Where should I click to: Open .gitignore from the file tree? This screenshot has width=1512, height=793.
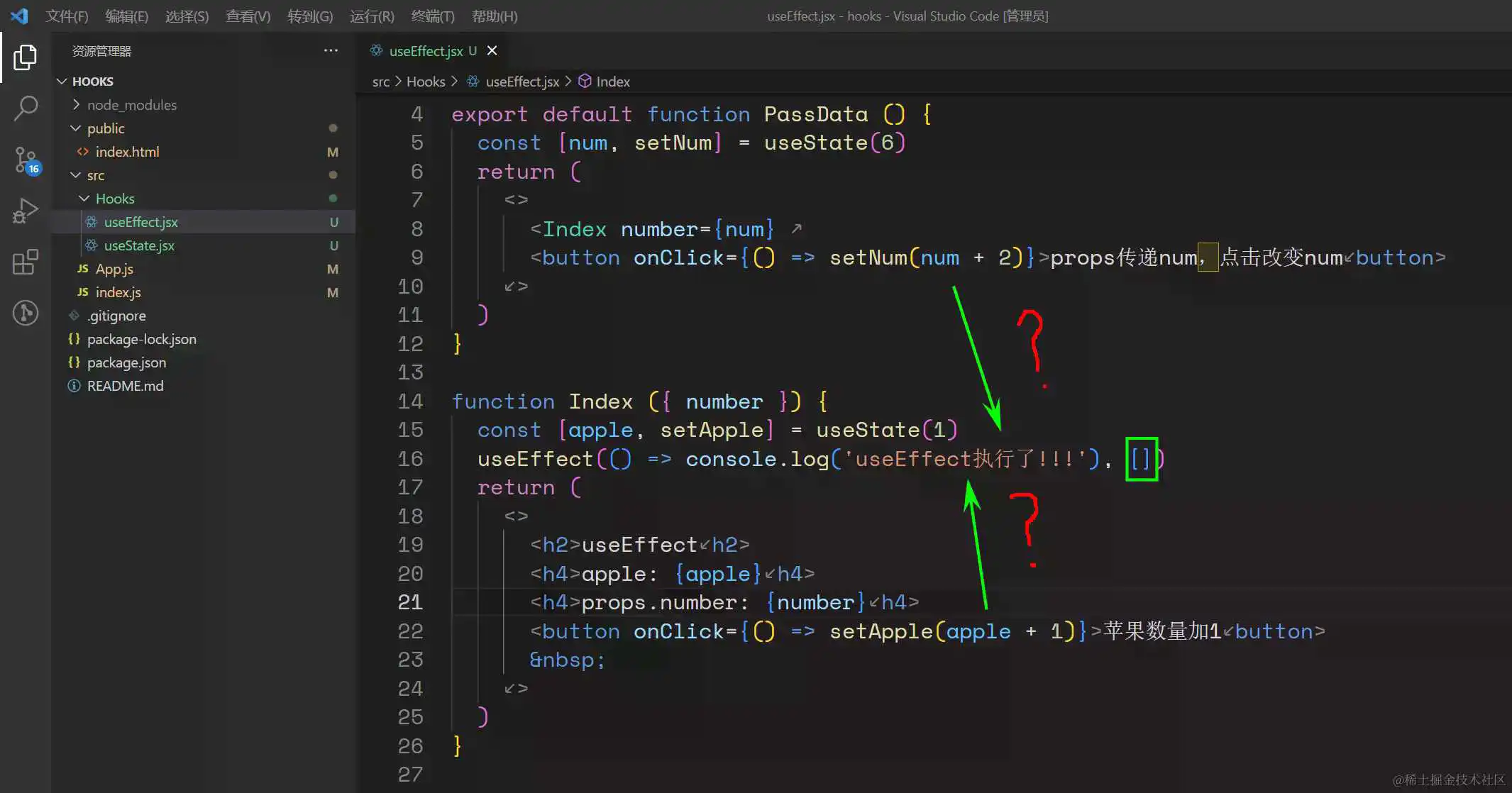coord(116,316)
